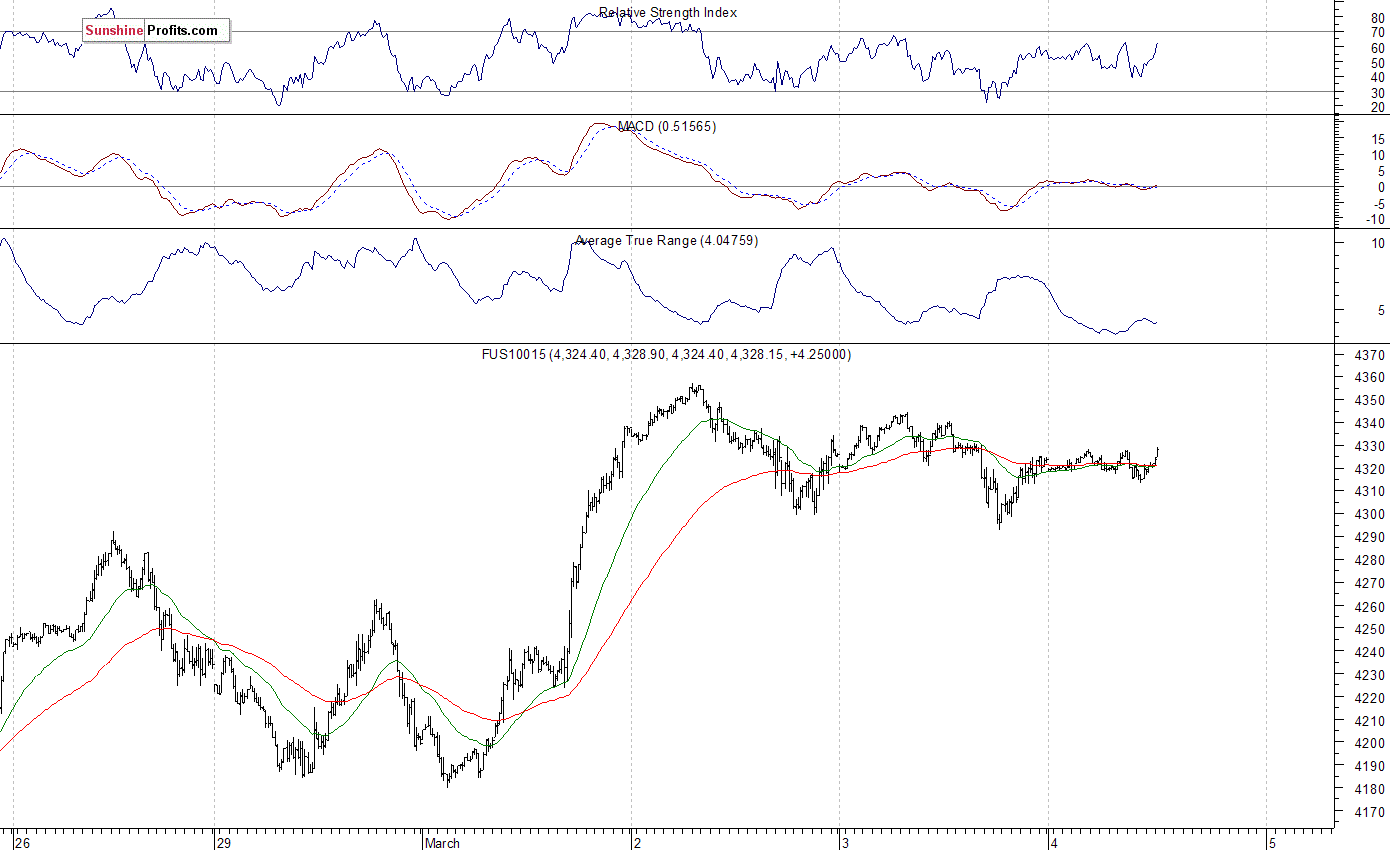Select the Relative Strength Index title

pyautogui.click(x=668, y=13)
